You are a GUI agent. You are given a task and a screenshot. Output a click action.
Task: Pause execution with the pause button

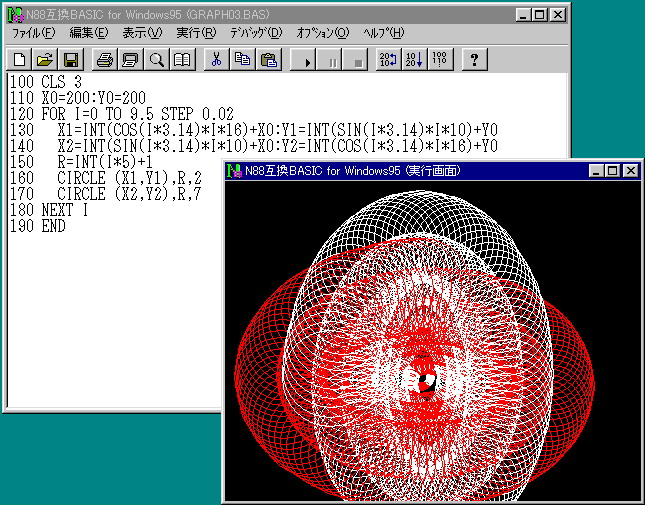click(329, 60)
